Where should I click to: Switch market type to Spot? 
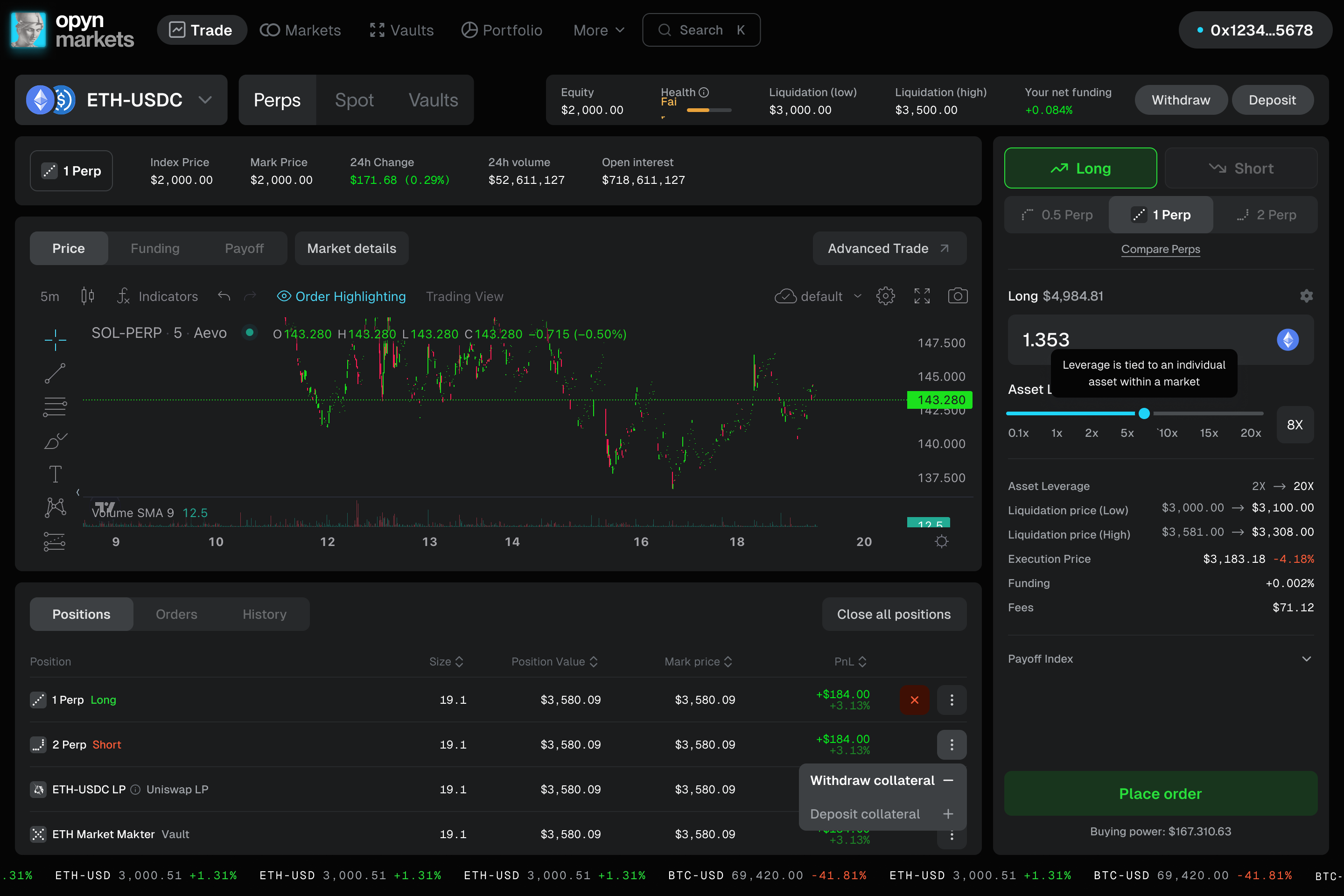(x=354, y=100)
